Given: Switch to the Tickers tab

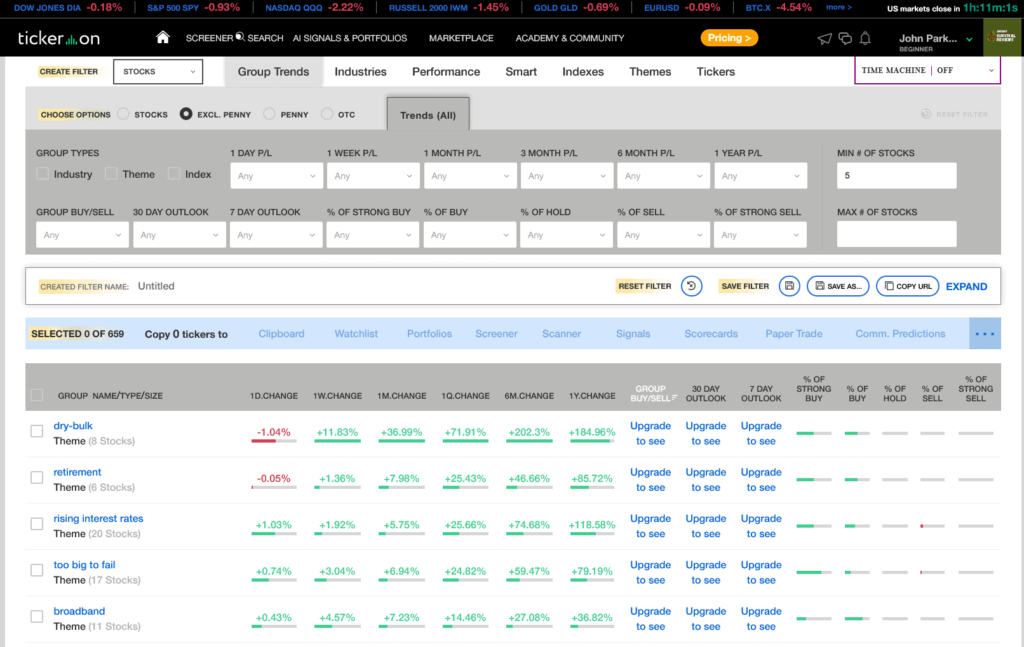Looking at the screenshot, I should coord(716,72).
